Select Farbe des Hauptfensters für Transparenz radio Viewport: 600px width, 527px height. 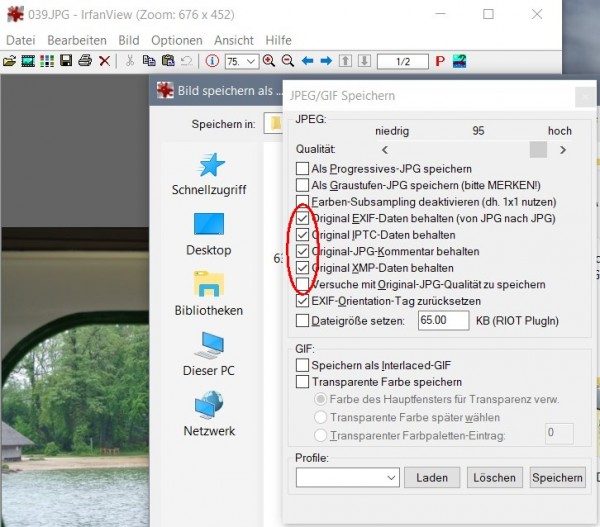(320, 399)
